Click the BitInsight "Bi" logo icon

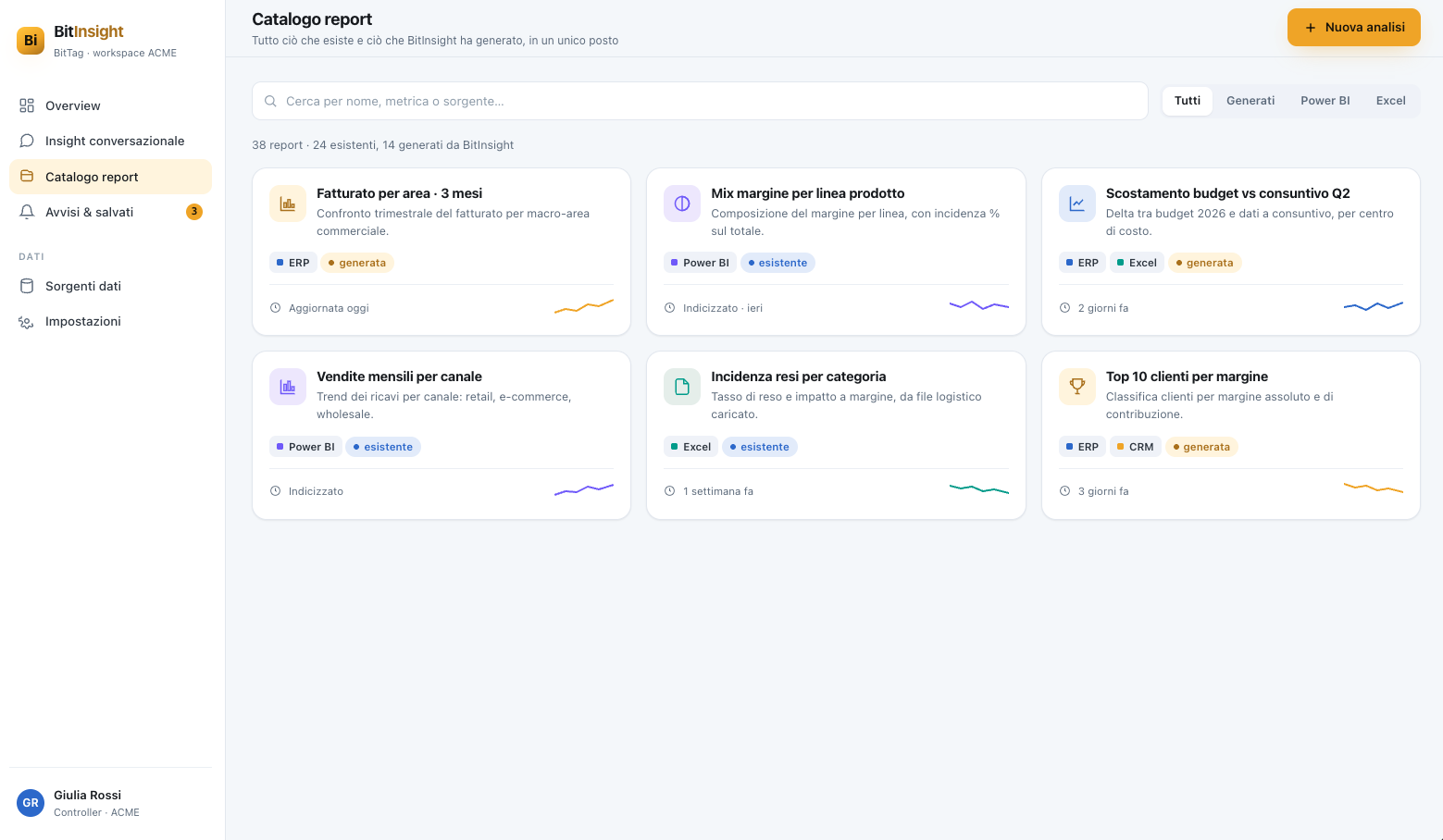tap(31, 41)
